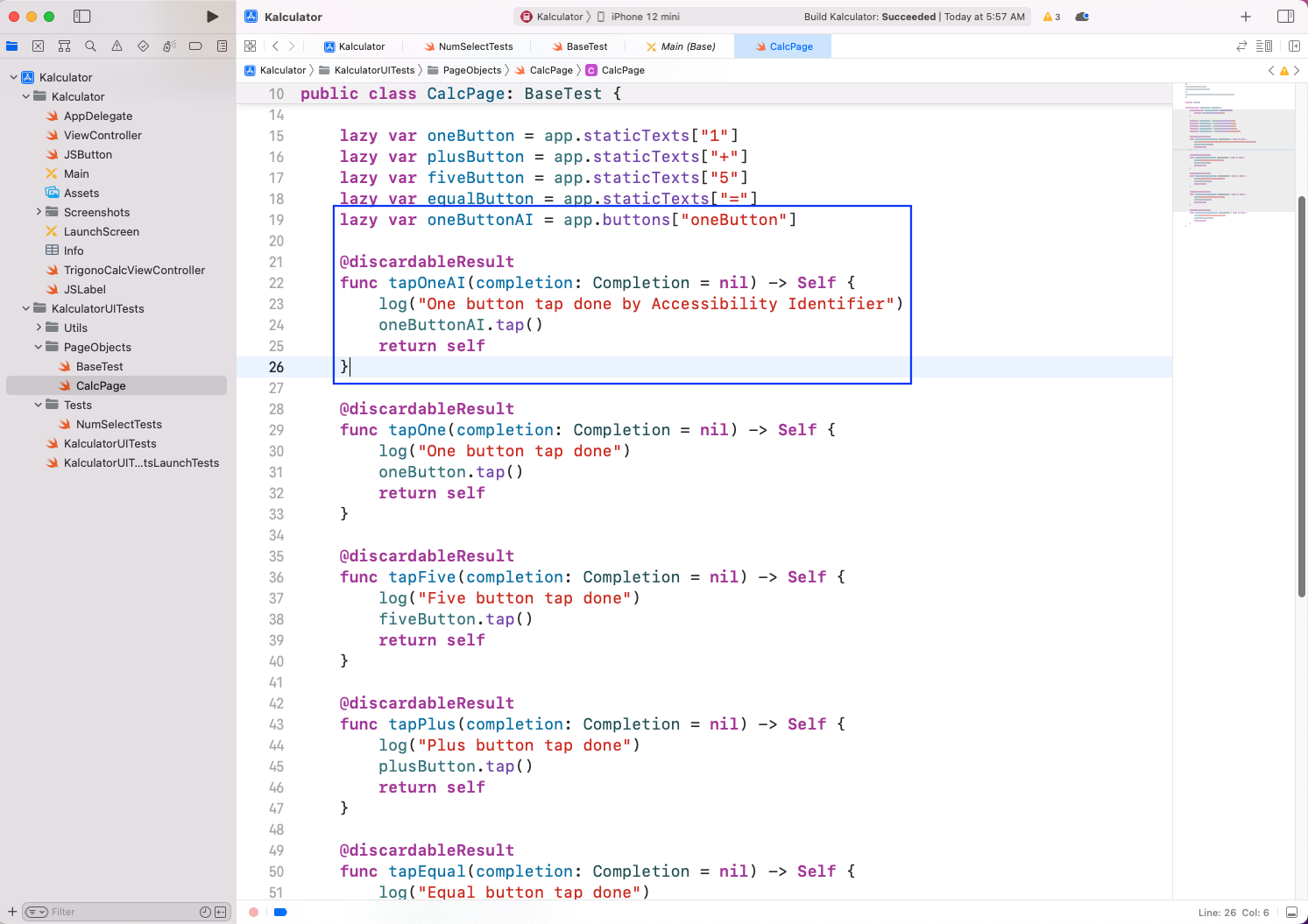Run the Kalculator scheme with play button

click(212, 17)
